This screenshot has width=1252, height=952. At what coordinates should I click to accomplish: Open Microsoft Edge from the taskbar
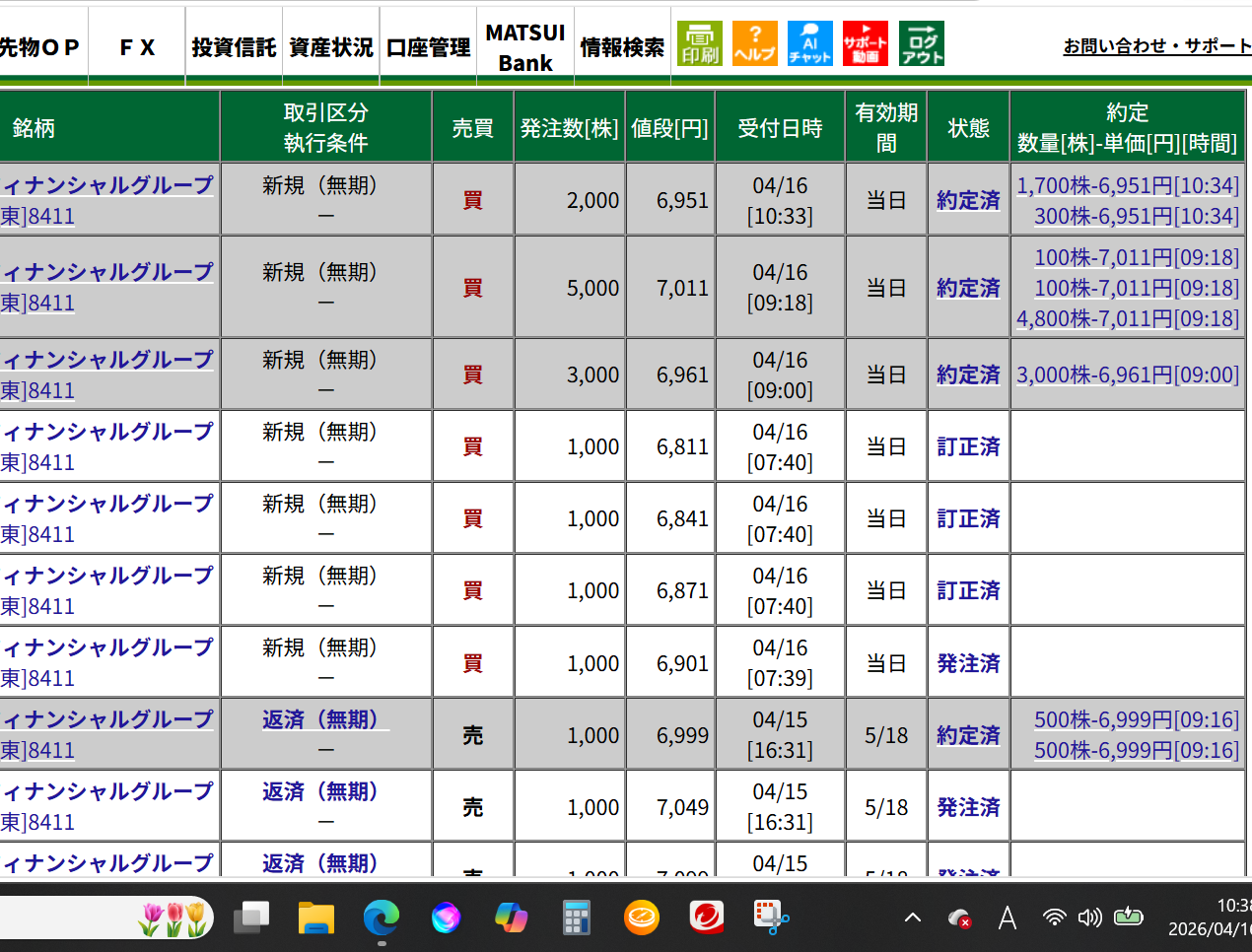tap(381, 918)
